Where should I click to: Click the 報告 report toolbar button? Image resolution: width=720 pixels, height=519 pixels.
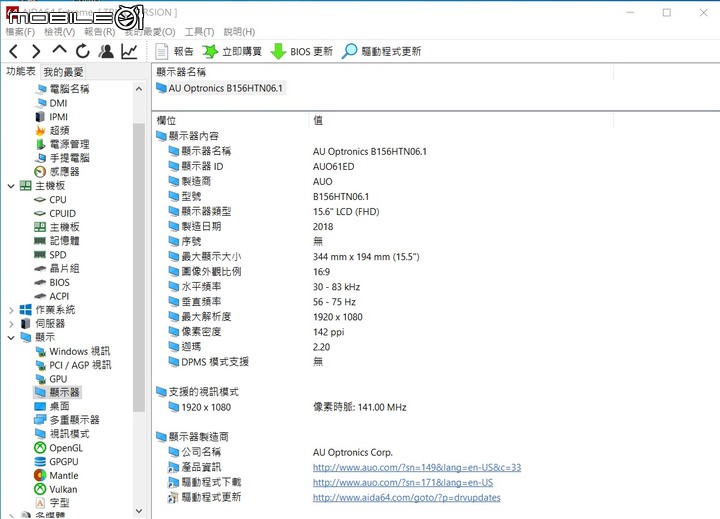174,51
